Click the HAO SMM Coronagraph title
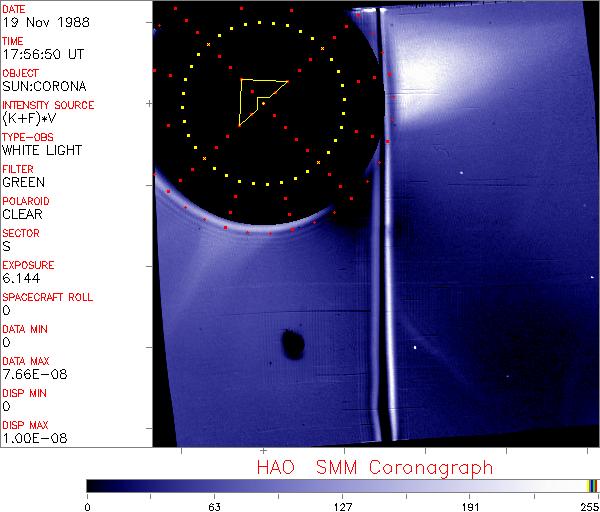 point(374,467)
